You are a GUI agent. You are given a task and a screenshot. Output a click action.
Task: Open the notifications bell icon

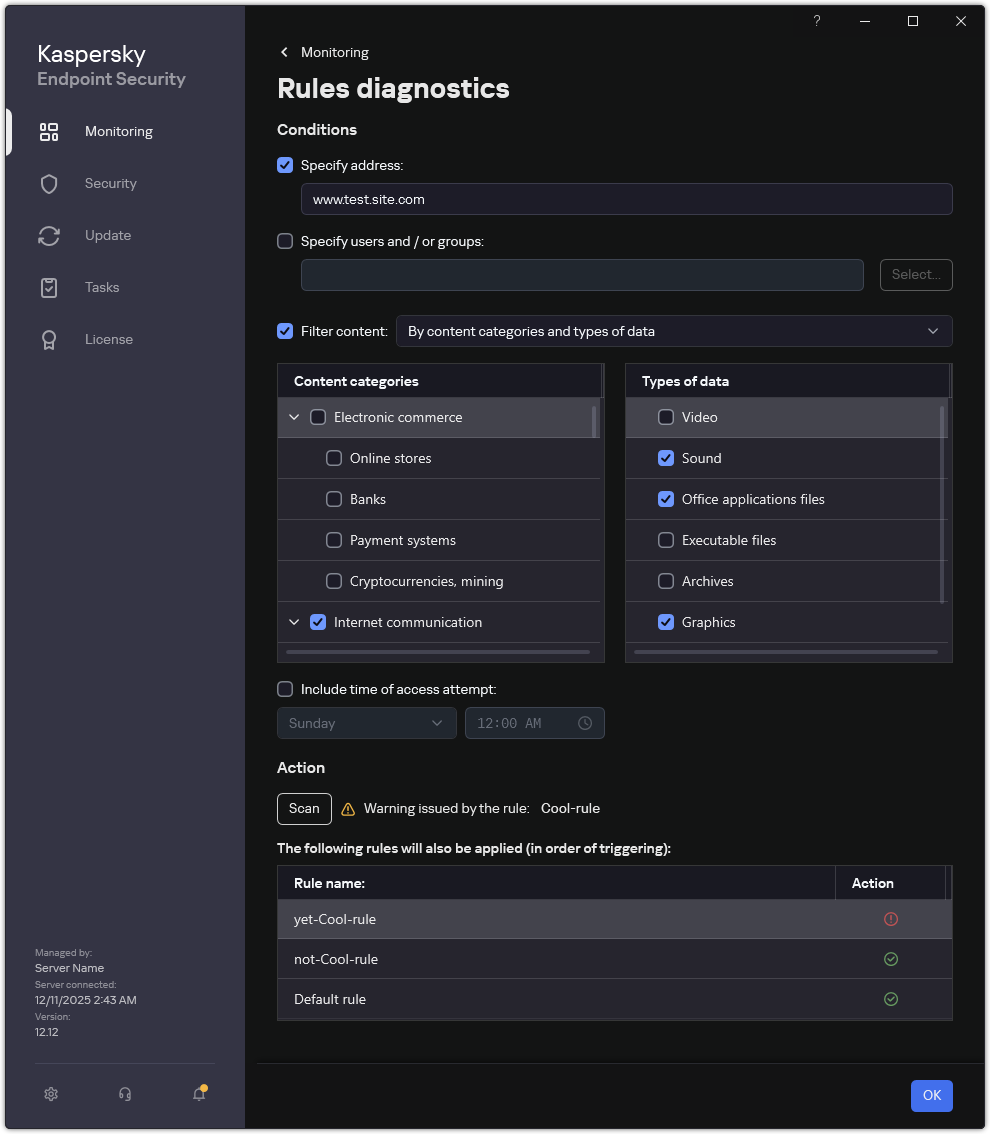199,1094
